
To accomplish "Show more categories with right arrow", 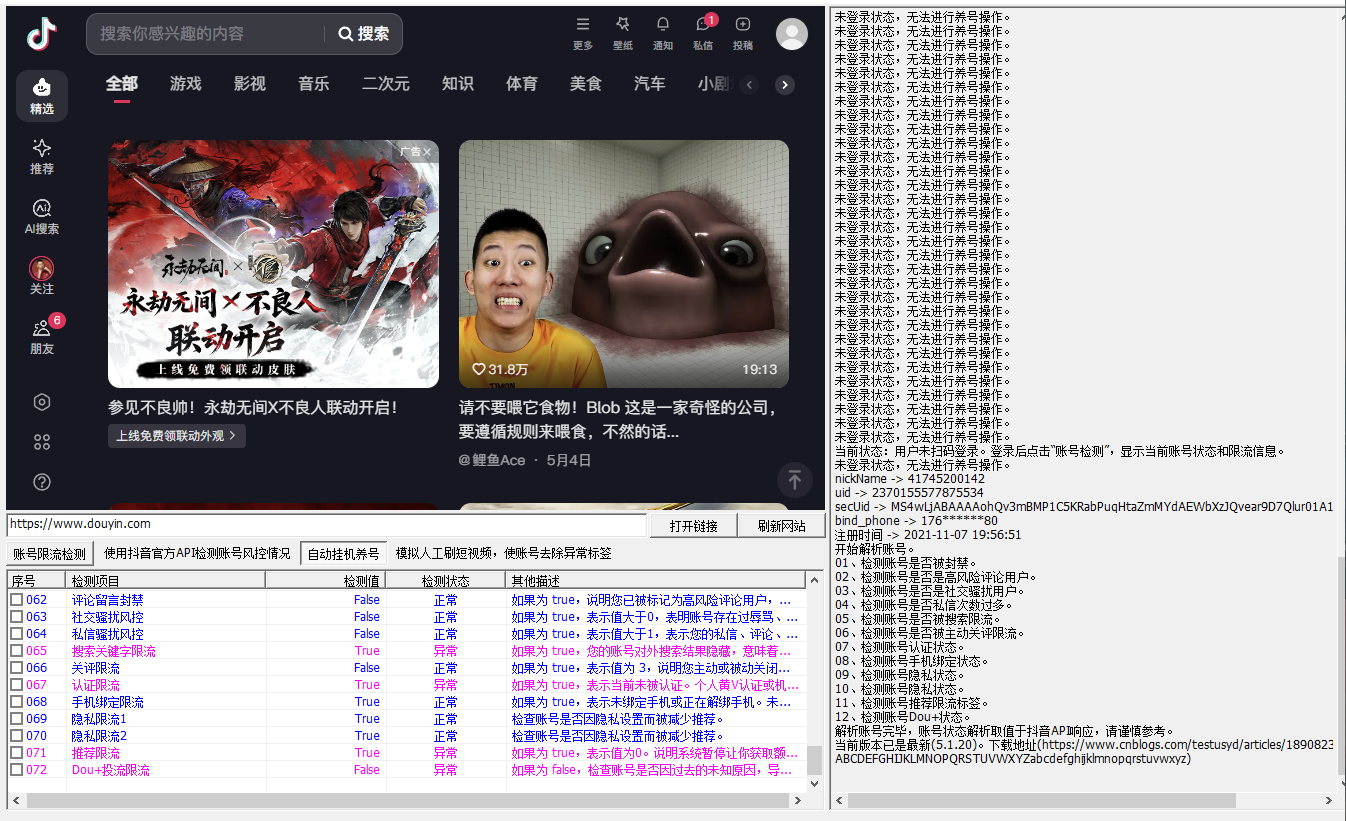I will pos(785,85).
